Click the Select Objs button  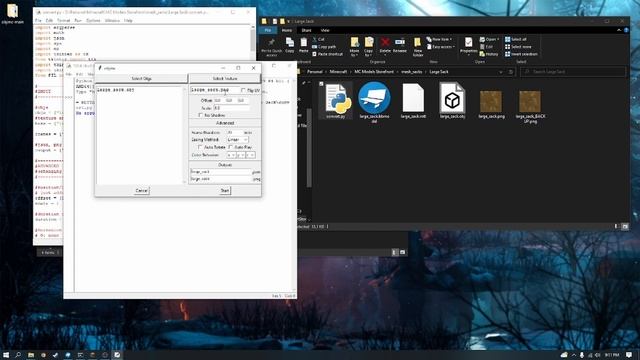[141, 78]
